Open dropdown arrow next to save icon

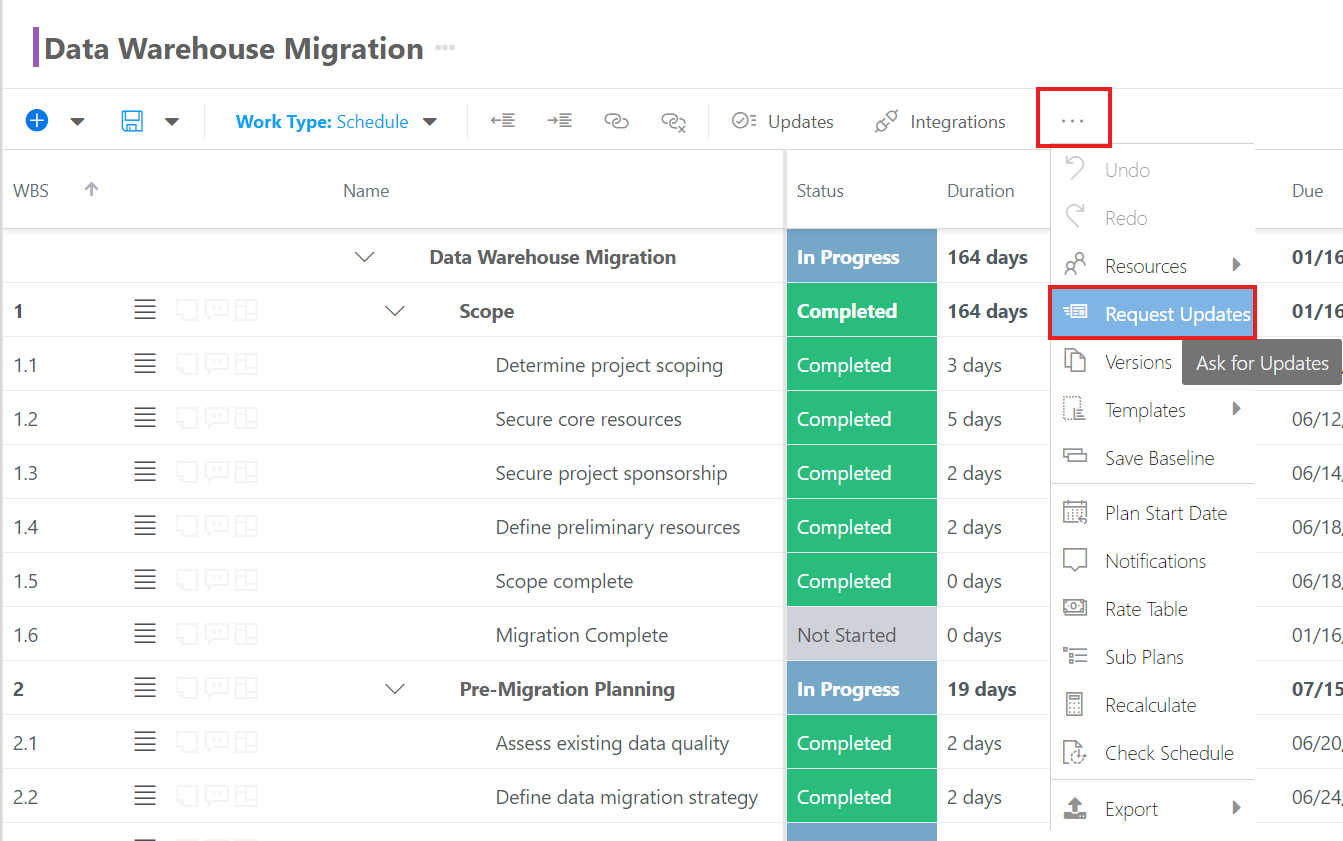(172, 122)
